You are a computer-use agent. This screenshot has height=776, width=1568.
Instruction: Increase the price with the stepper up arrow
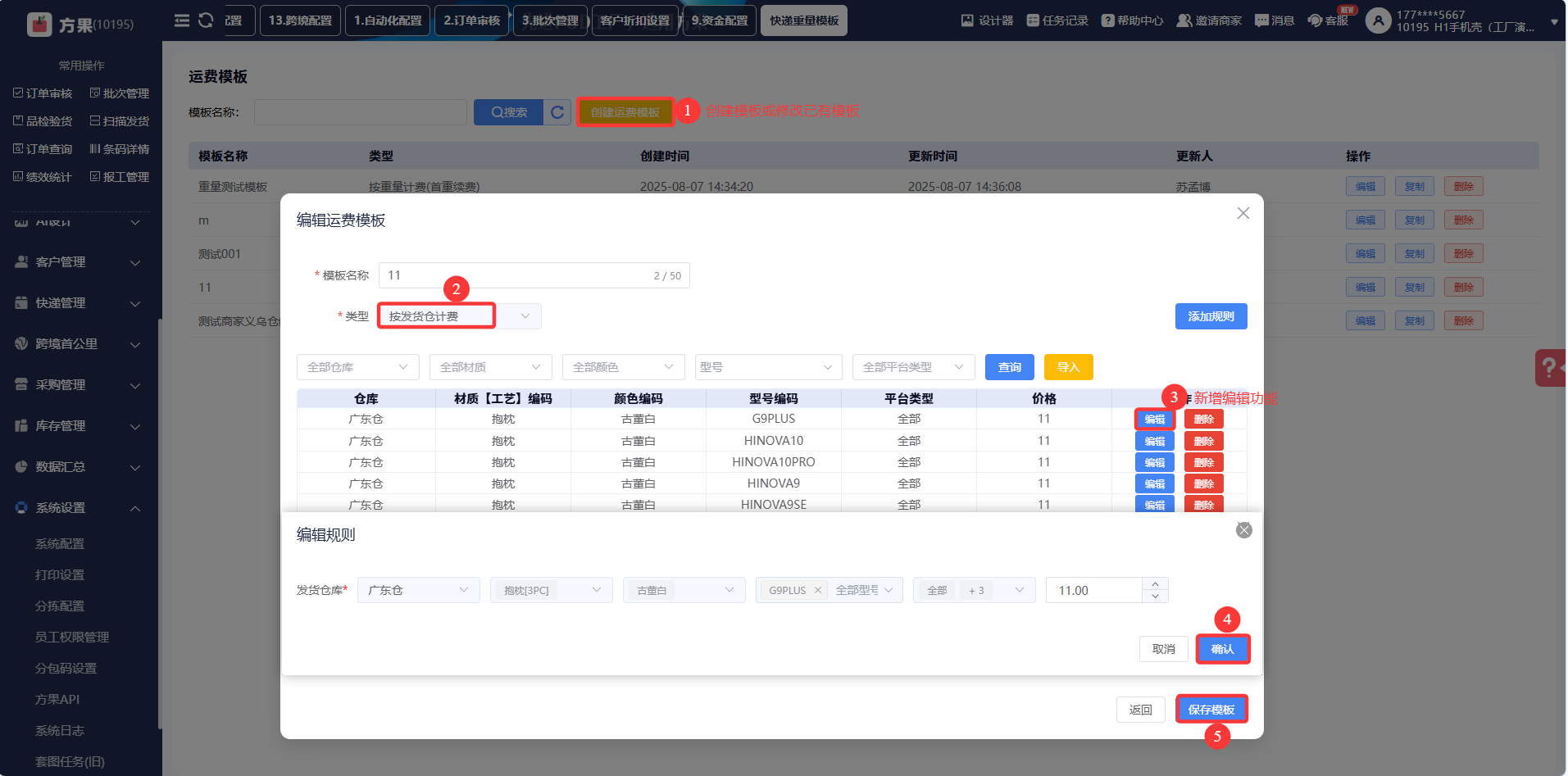pos(1155,584)
